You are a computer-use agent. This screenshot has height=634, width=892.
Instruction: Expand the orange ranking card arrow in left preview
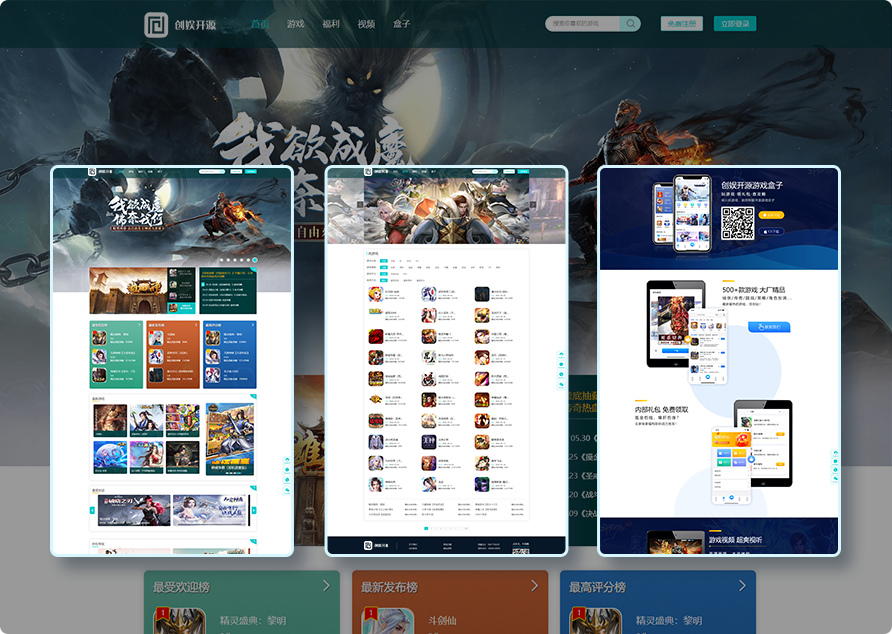click(196, 325)
